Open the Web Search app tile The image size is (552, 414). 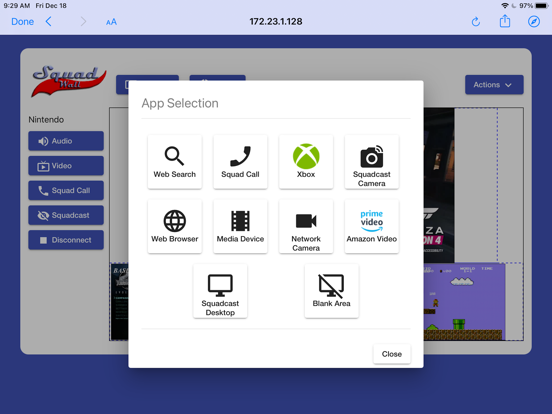pos(175,162)
